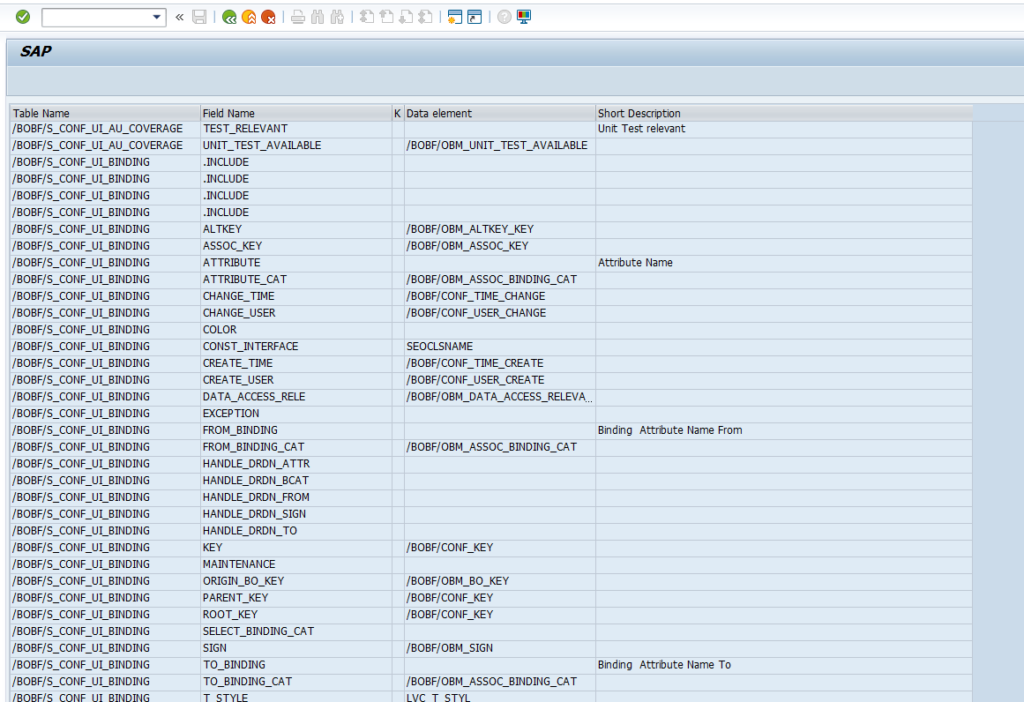Select the Table Name column header
Image resolution: width=1024 pixels, height=702 pixels.
(105, 113)
